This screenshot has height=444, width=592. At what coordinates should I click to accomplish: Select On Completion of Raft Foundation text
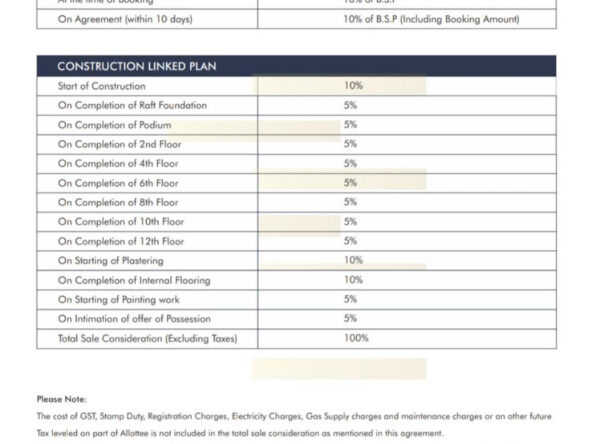132,105
